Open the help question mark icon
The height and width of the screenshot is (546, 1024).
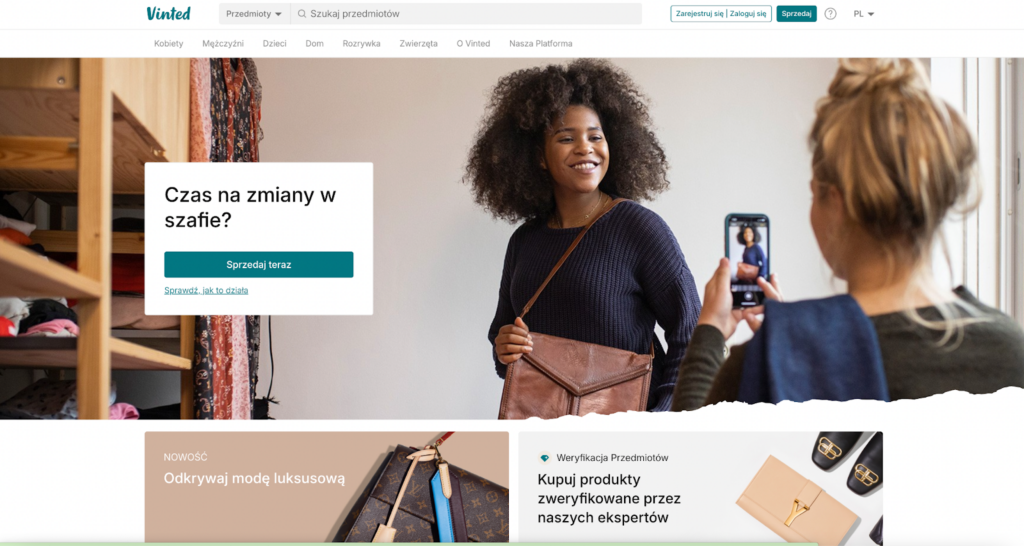(830, 14)
